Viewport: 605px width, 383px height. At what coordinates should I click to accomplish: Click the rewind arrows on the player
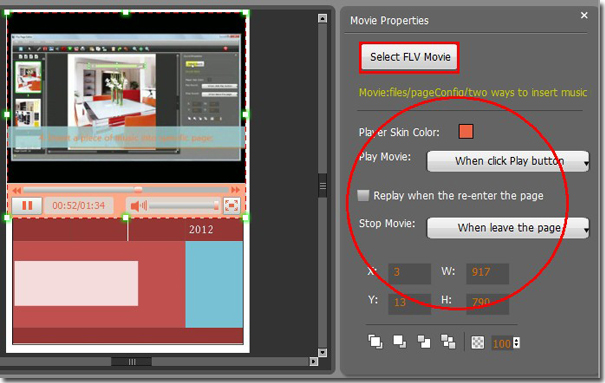pyautogui.click(x=16, y=190)
